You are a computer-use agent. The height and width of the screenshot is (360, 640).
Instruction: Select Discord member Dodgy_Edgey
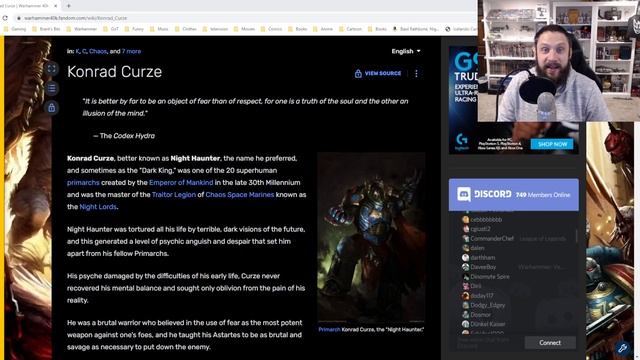tap(483, 305)
